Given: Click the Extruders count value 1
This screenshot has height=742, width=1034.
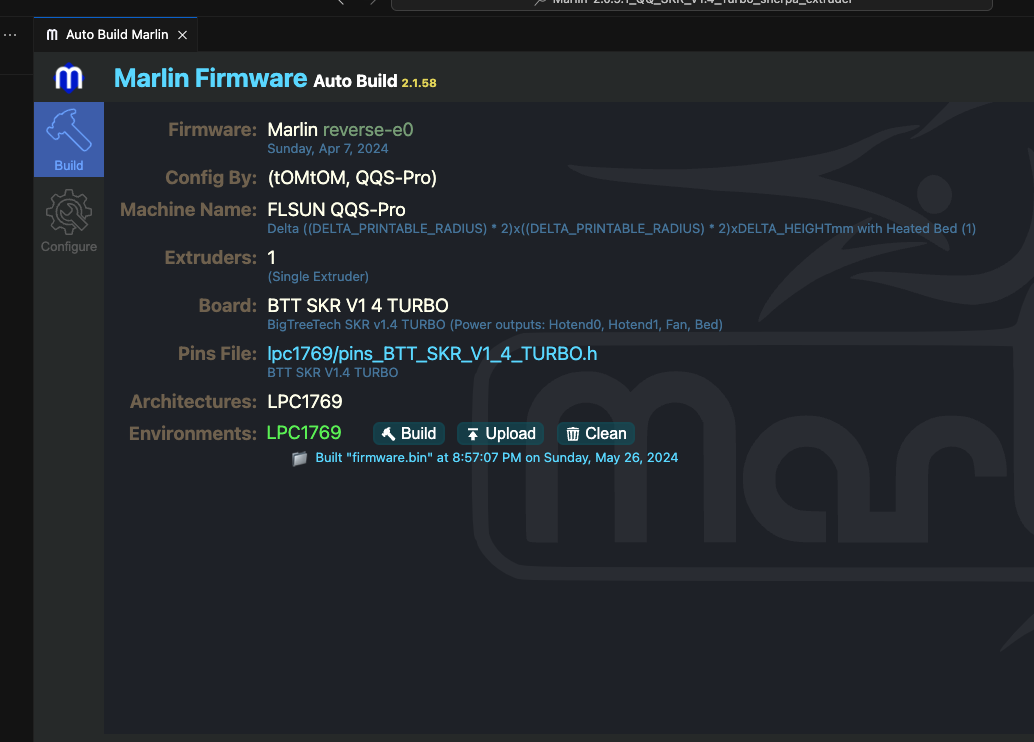Looking at the screenshot, I should [271, 257].
